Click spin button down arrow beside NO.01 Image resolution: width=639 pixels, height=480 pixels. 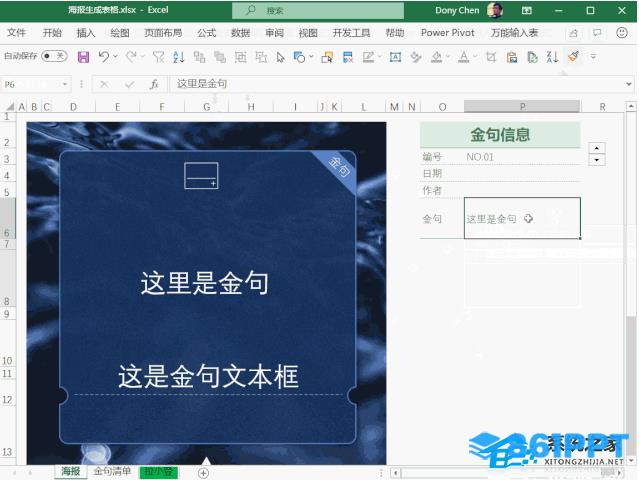[597, 160]
